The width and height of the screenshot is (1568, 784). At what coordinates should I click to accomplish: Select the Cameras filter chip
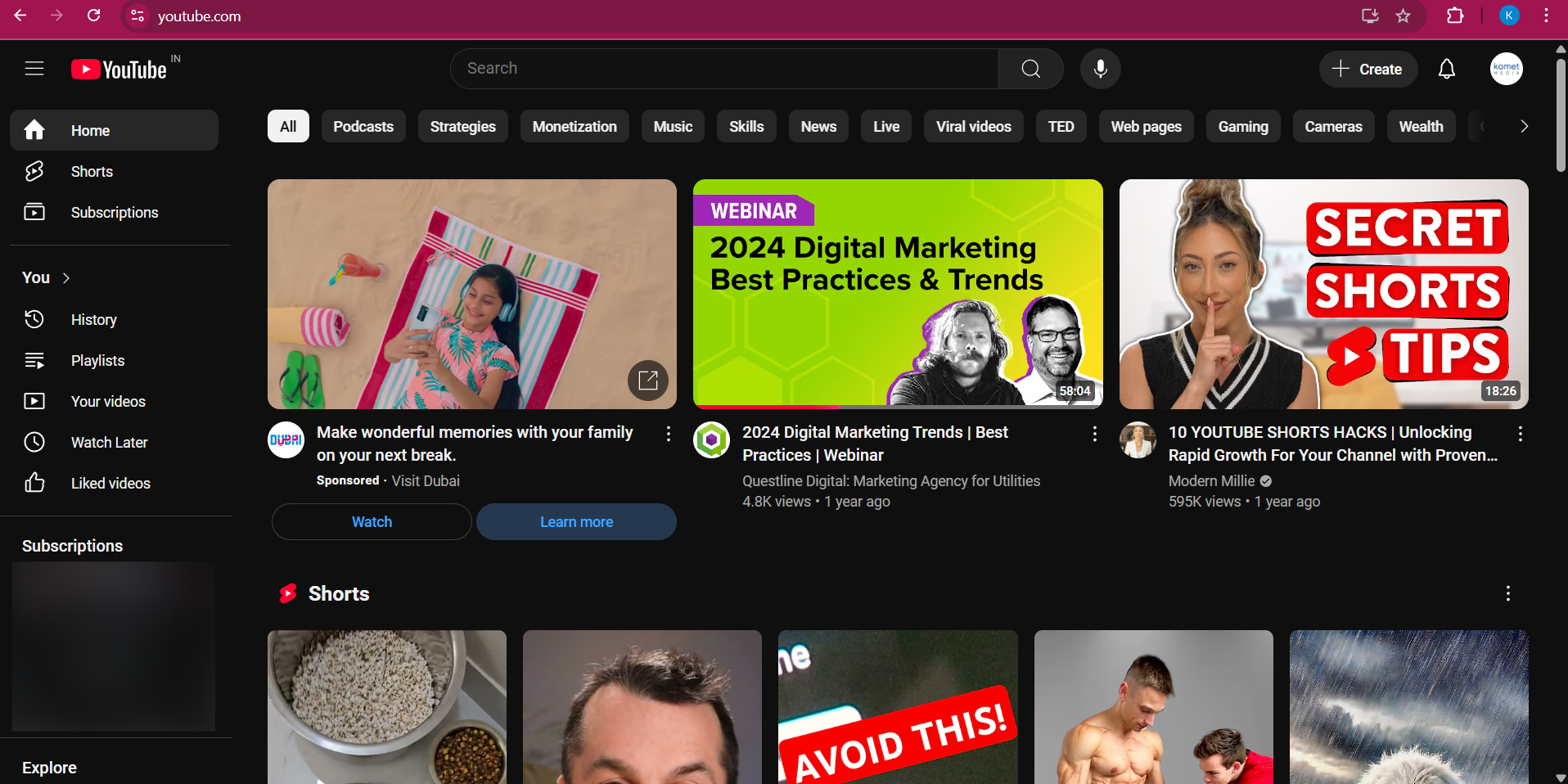tap(1334, 126)
